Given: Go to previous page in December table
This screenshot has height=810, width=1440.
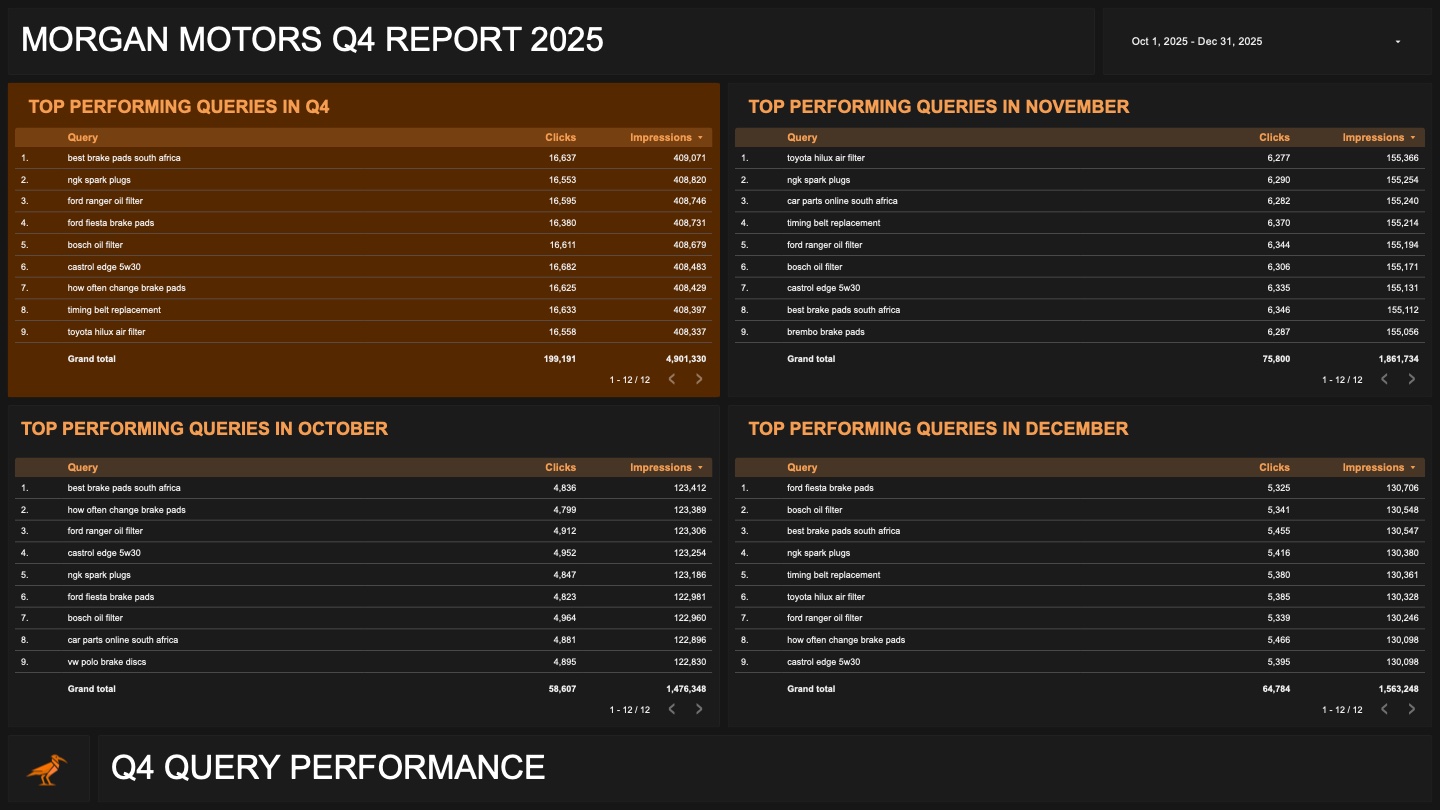Looking at the screenshot, I should pos(1384,709).
